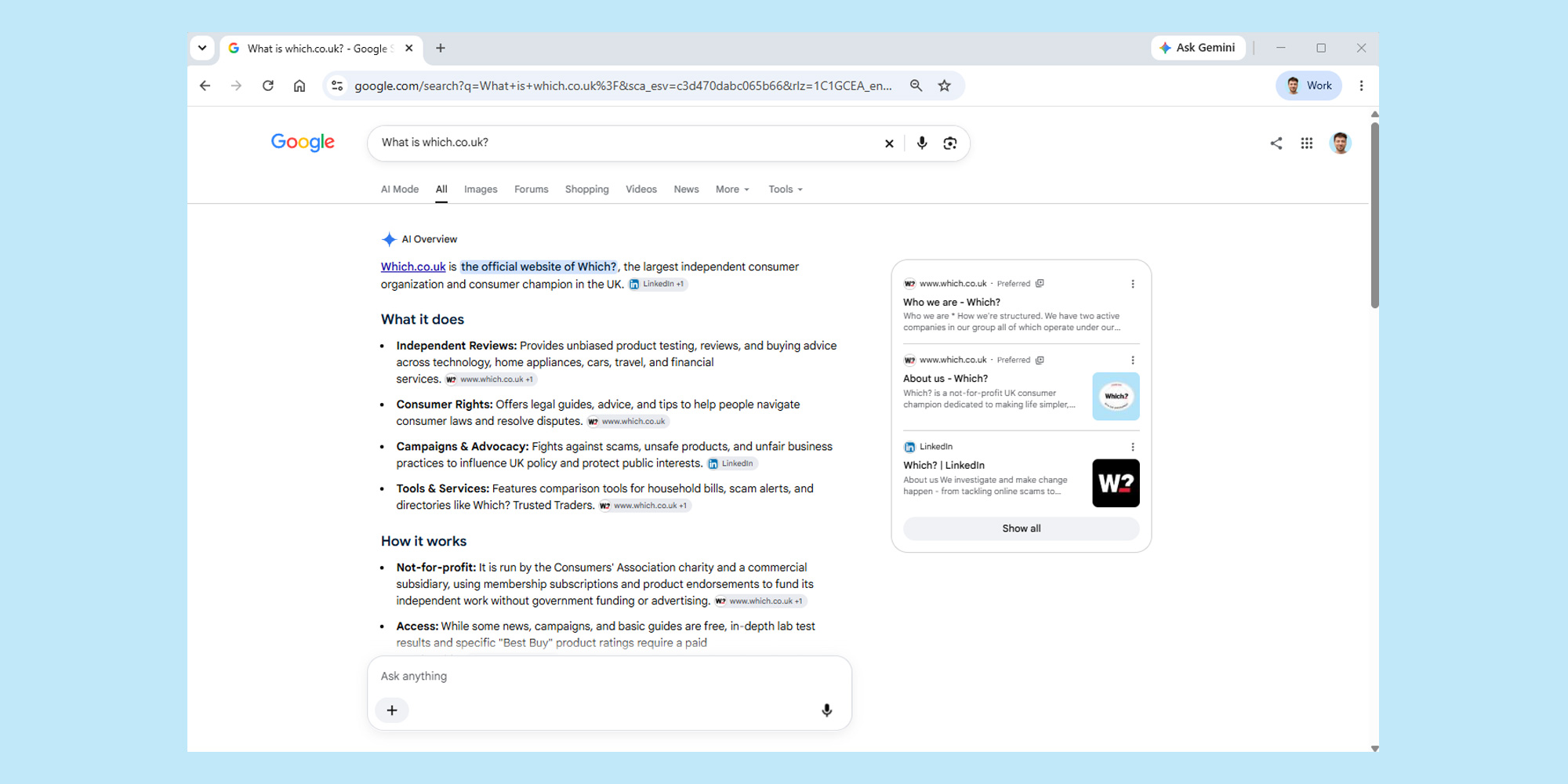Open Chrome three-dot menu

1361,85
